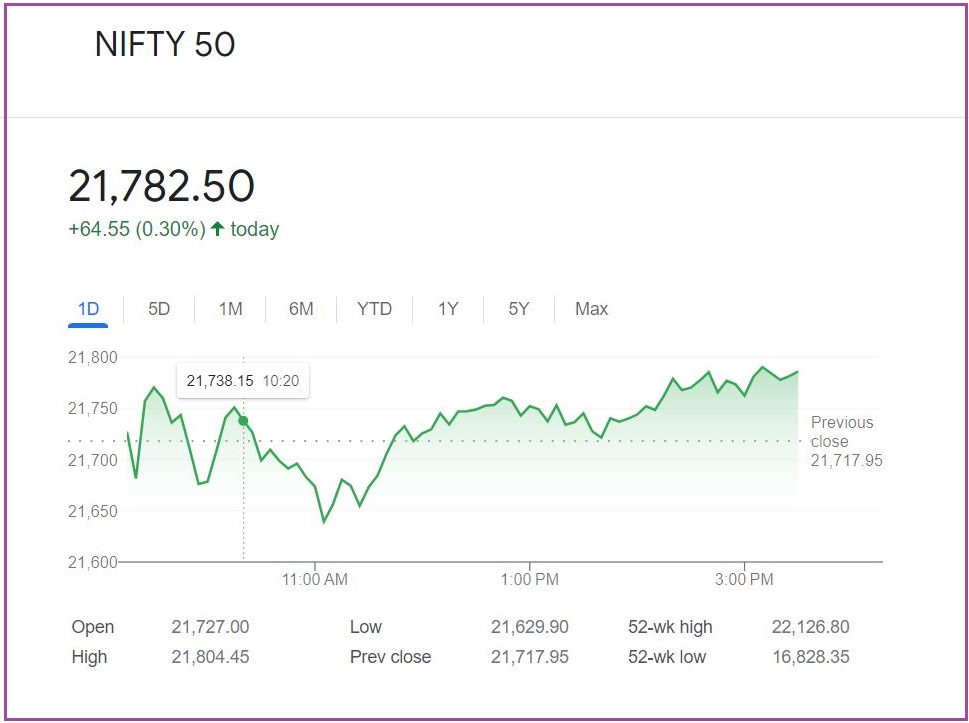Click the Low value 21,629.90
This screenshot has height=723, width=969.
(529, 627)
